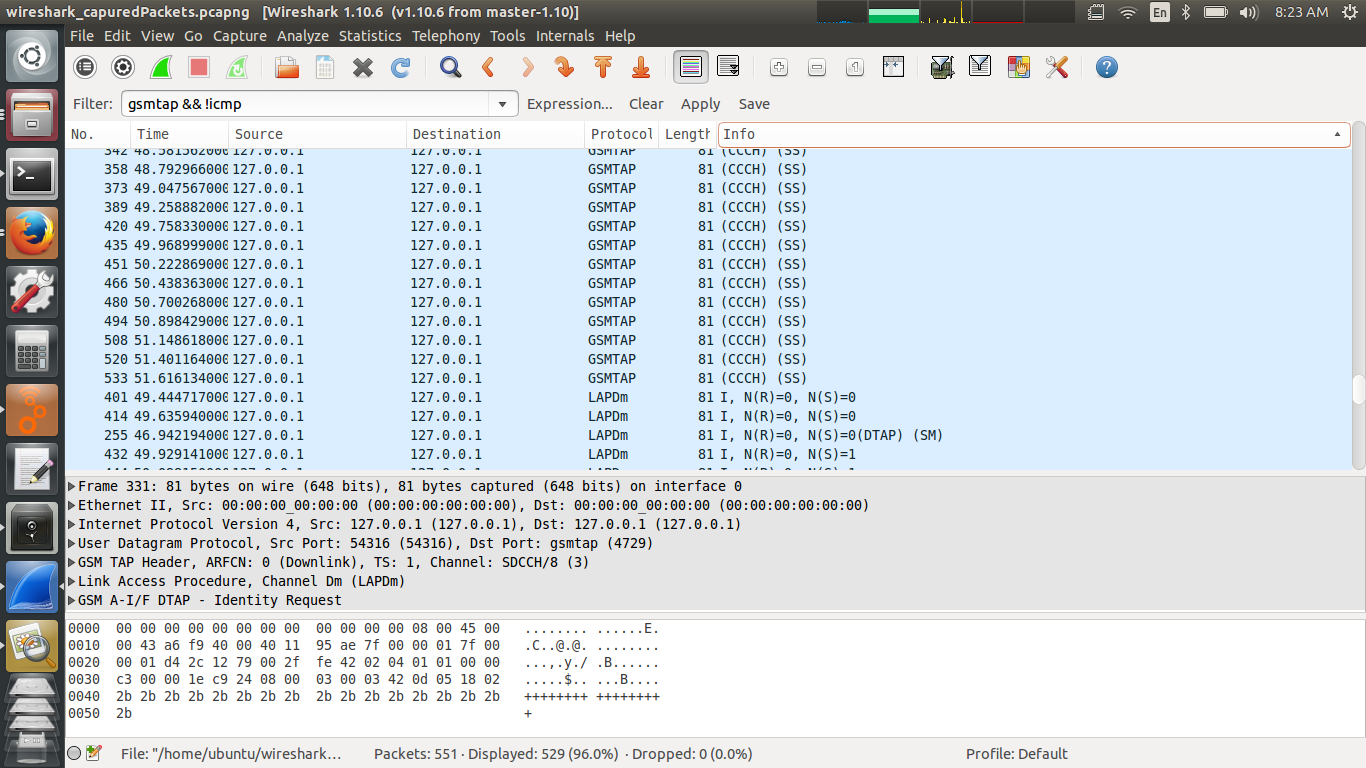Screen dimensions: 1366x768
Task: Edit capture file comments in the status bar
Action: pyautogui.click(x=94, y=754)
